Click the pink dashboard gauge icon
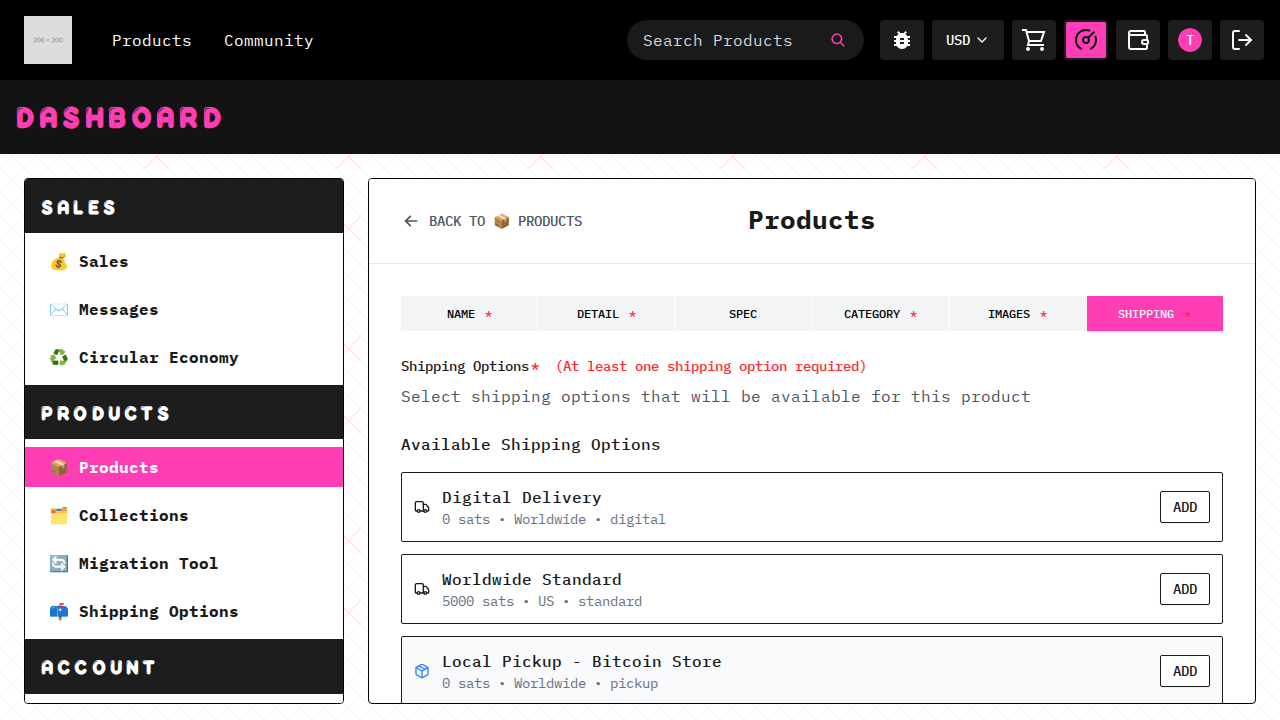 click(x=1086, y=40)
